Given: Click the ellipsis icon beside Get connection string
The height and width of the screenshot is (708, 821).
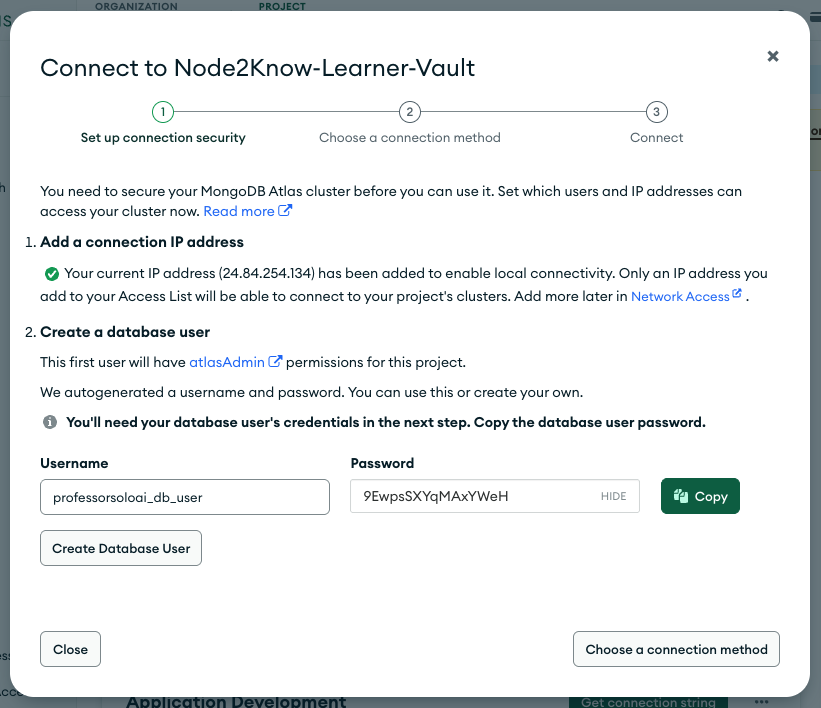Looking at the screenshot, I should (x=760, y=702).
